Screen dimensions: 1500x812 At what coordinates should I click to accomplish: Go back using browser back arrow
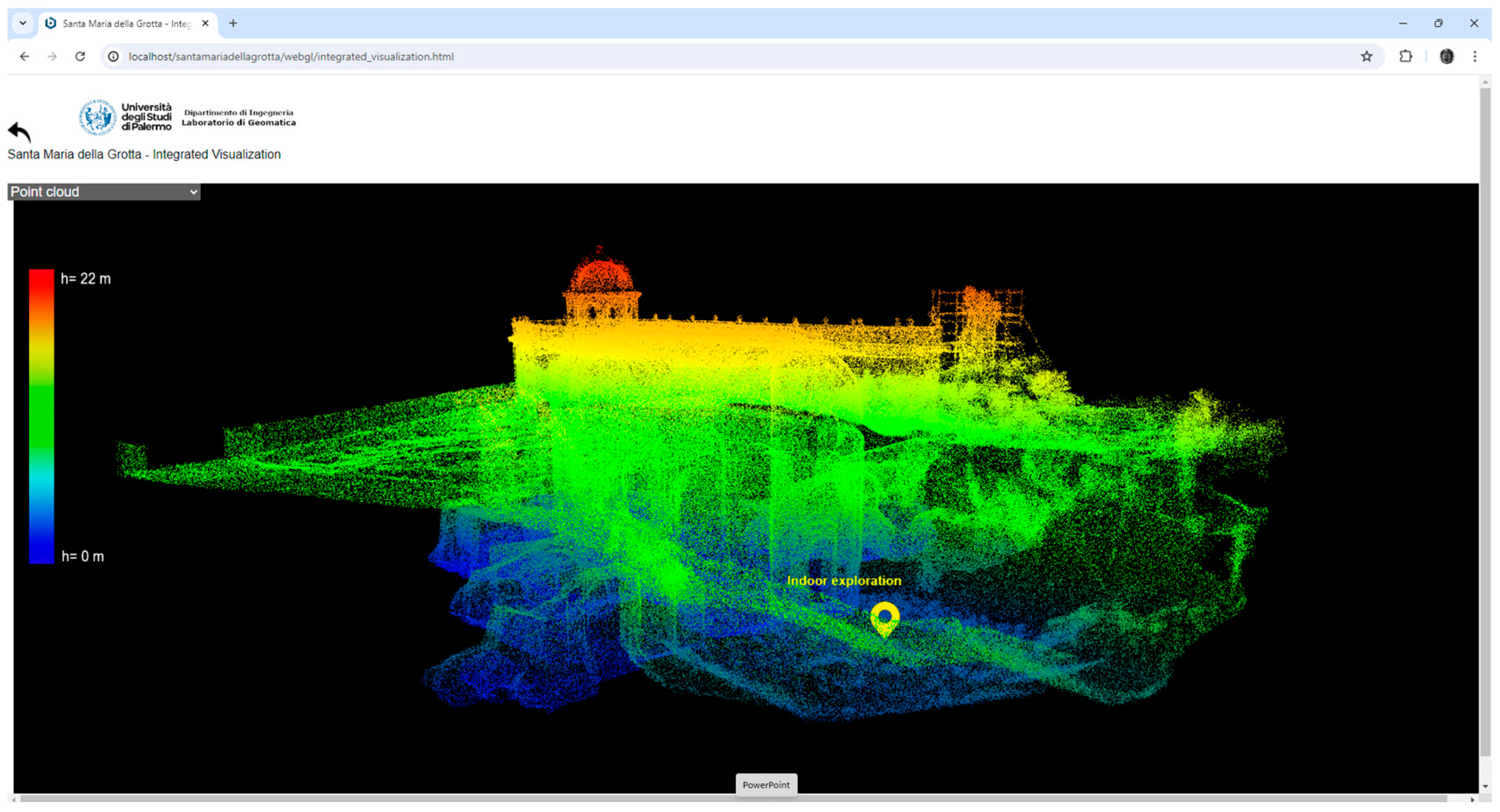[24, 57]
